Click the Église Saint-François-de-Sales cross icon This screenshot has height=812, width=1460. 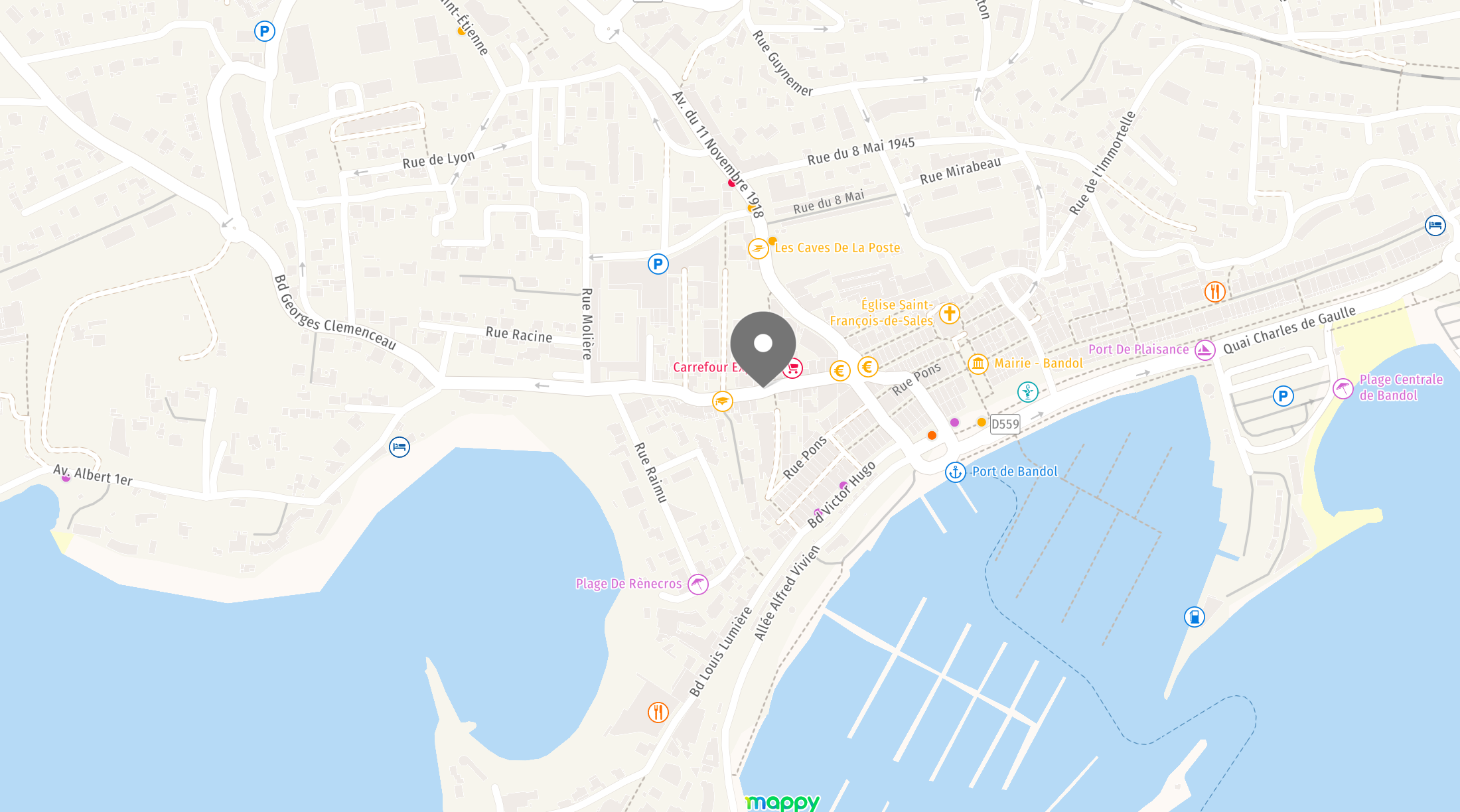point(950,313)
